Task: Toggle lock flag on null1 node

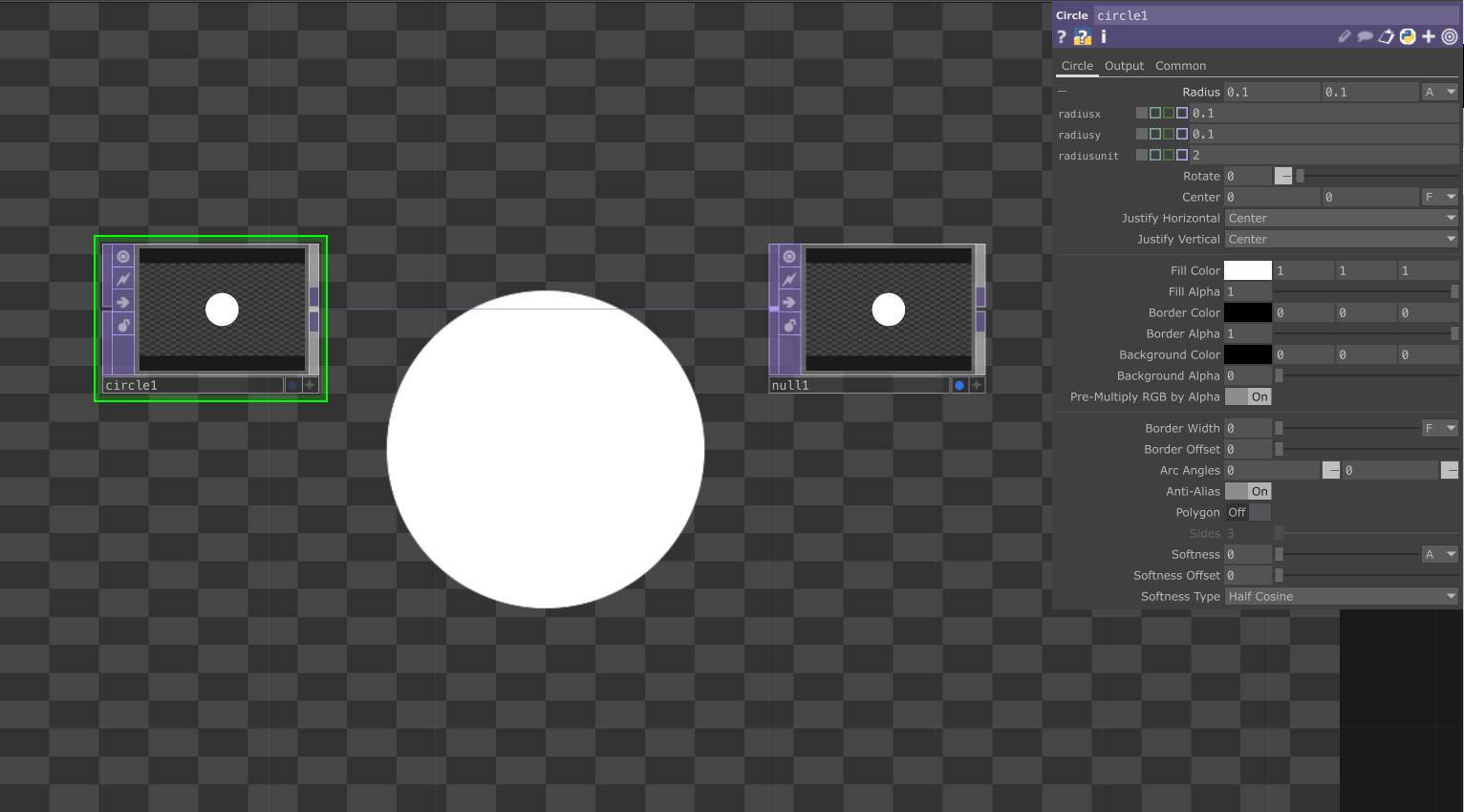Action: coord(789,325)
